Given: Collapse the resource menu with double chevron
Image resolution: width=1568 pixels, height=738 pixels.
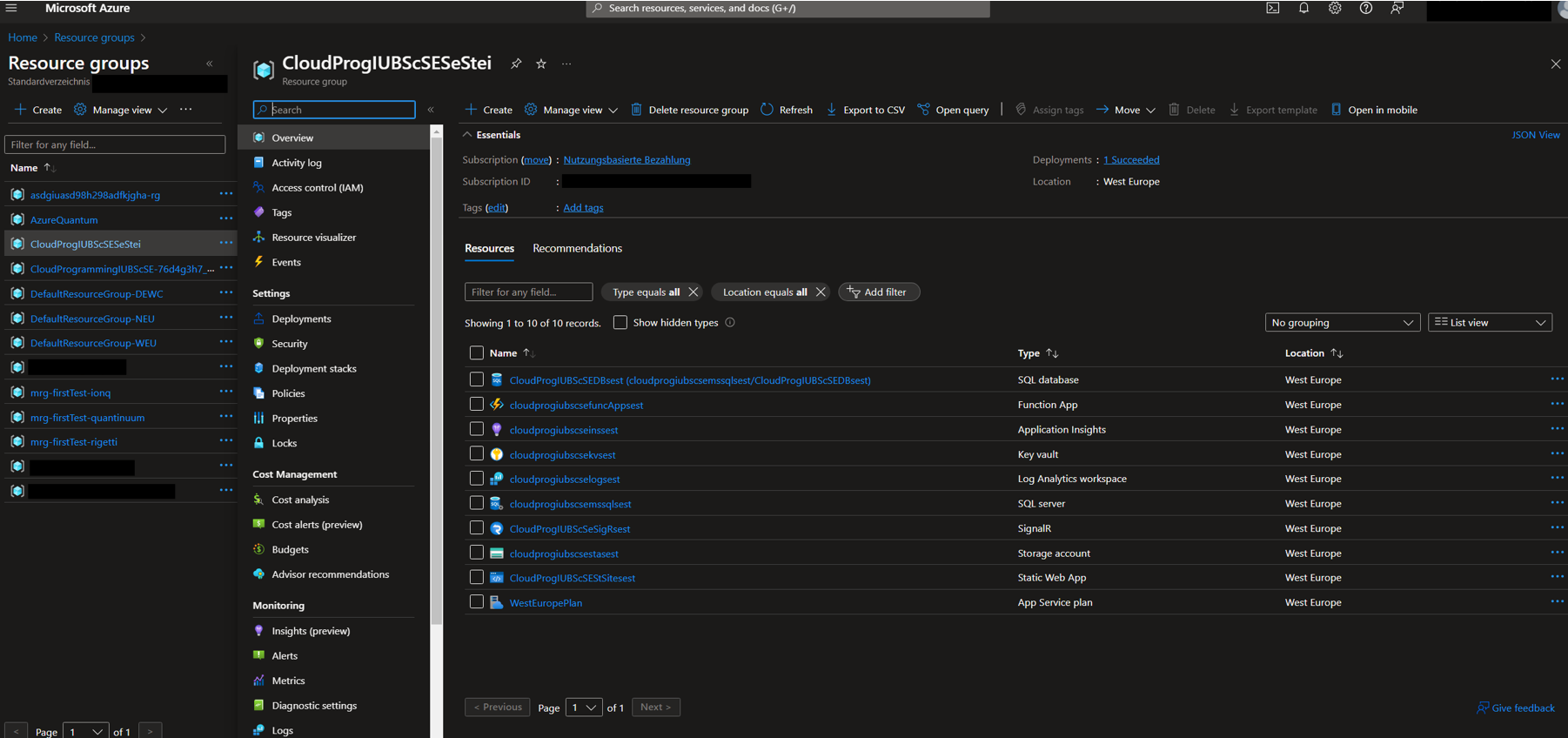Looking at the screenshot, I should [x=431, y=110].
